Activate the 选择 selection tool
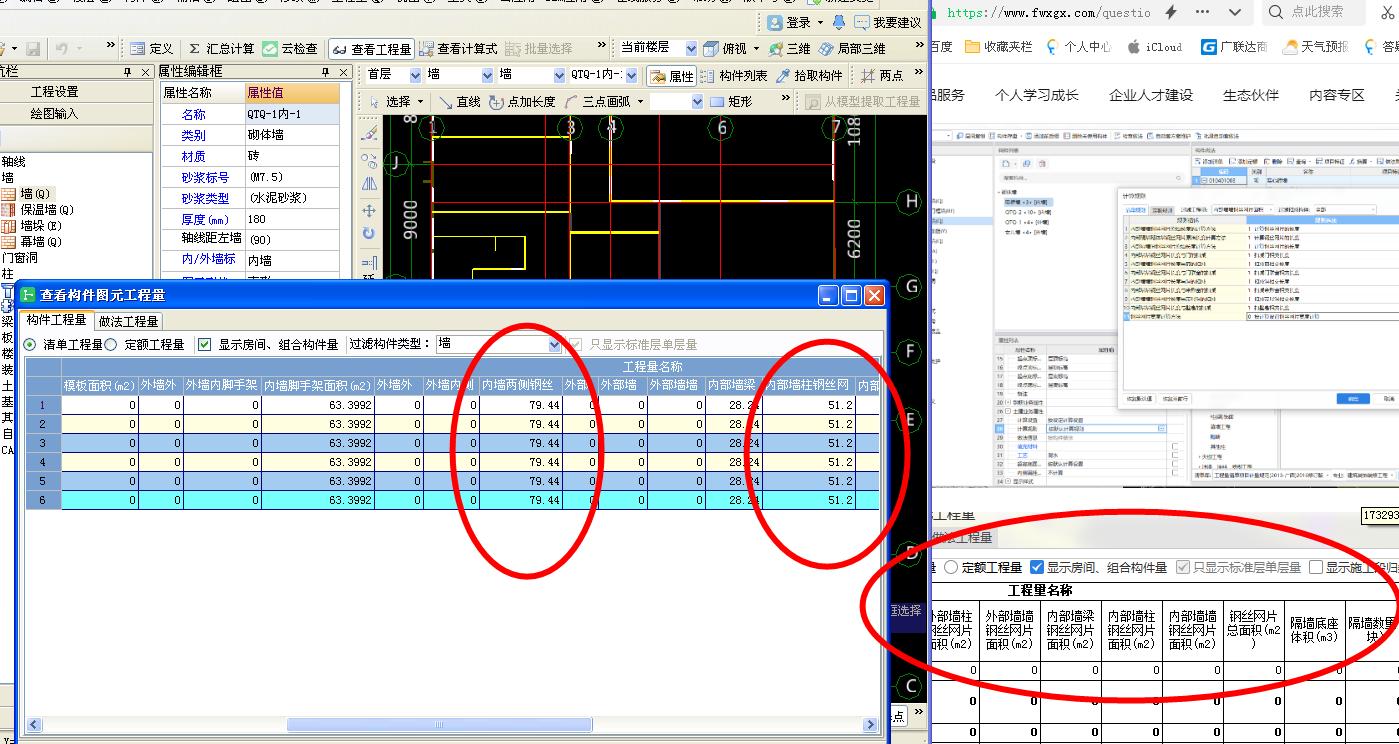 pos(389,101)
